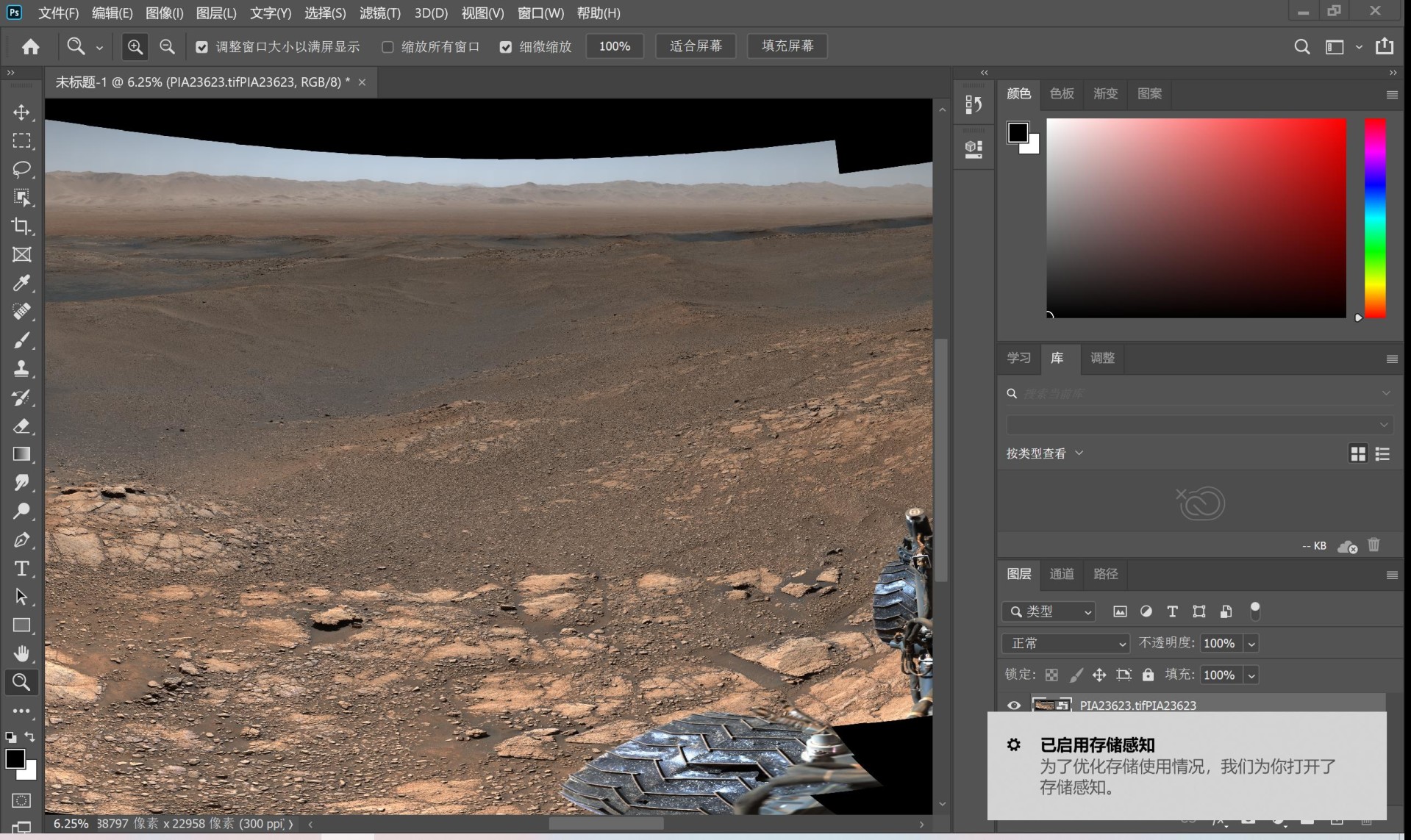Select the Crop tool
The width and height of the screenshot is (1411, 840).
click(x=21, y=226)
